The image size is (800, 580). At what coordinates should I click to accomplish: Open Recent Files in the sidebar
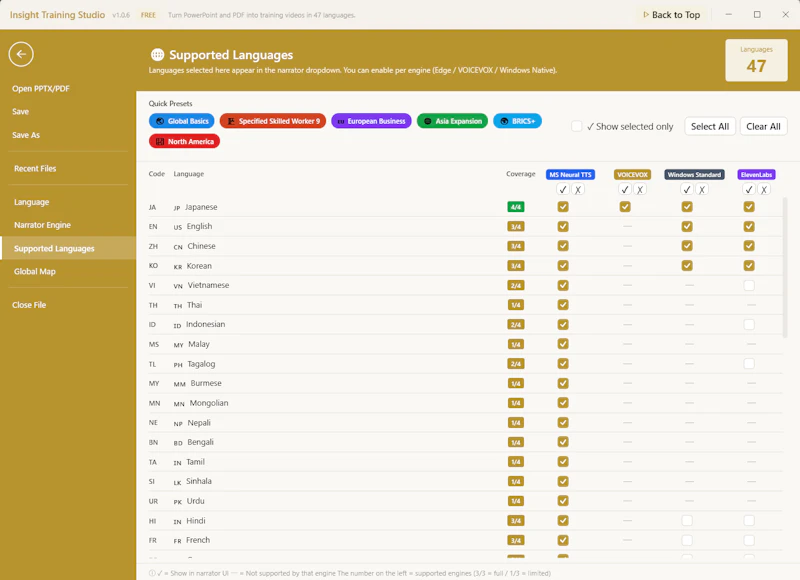point(35,169)
